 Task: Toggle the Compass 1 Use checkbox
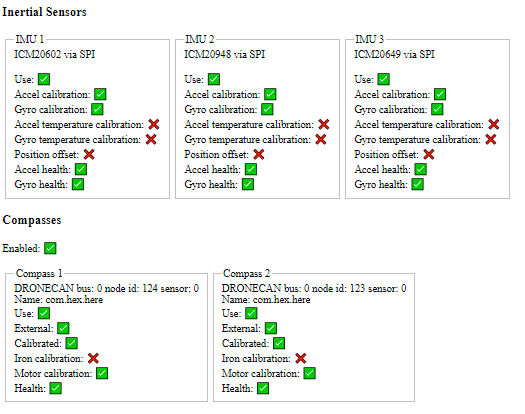[44, 313]
